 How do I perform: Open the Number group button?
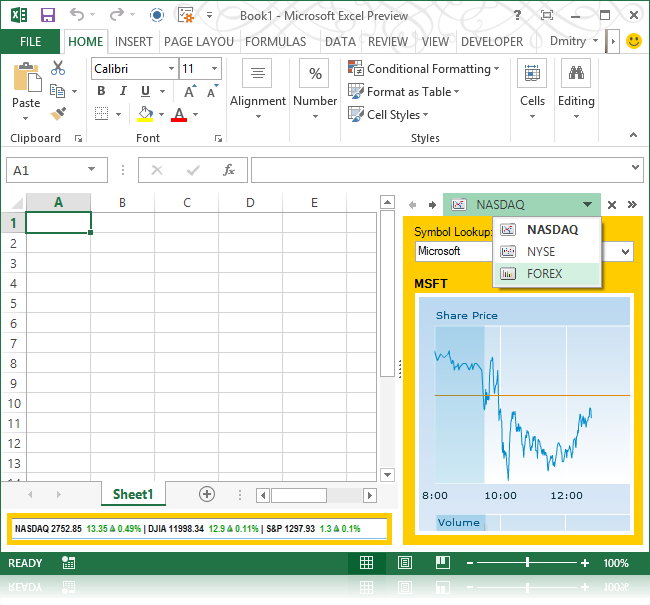click(315, 90)
